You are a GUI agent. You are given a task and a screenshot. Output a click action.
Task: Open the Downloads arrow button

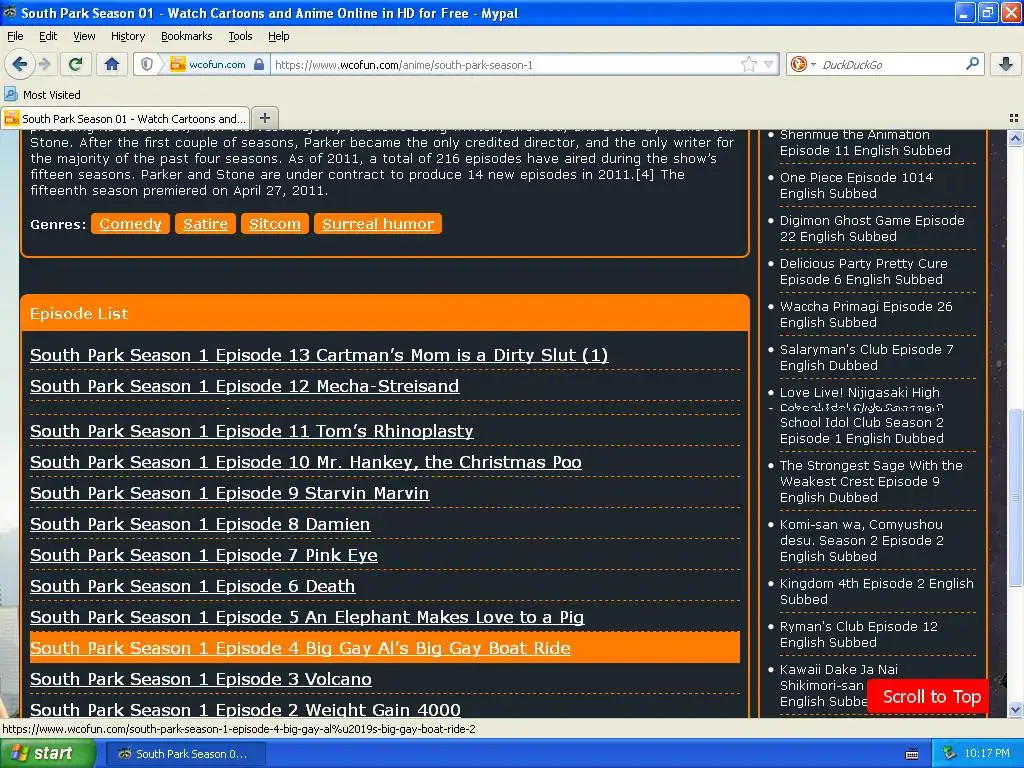click(x=1006, y=64)
